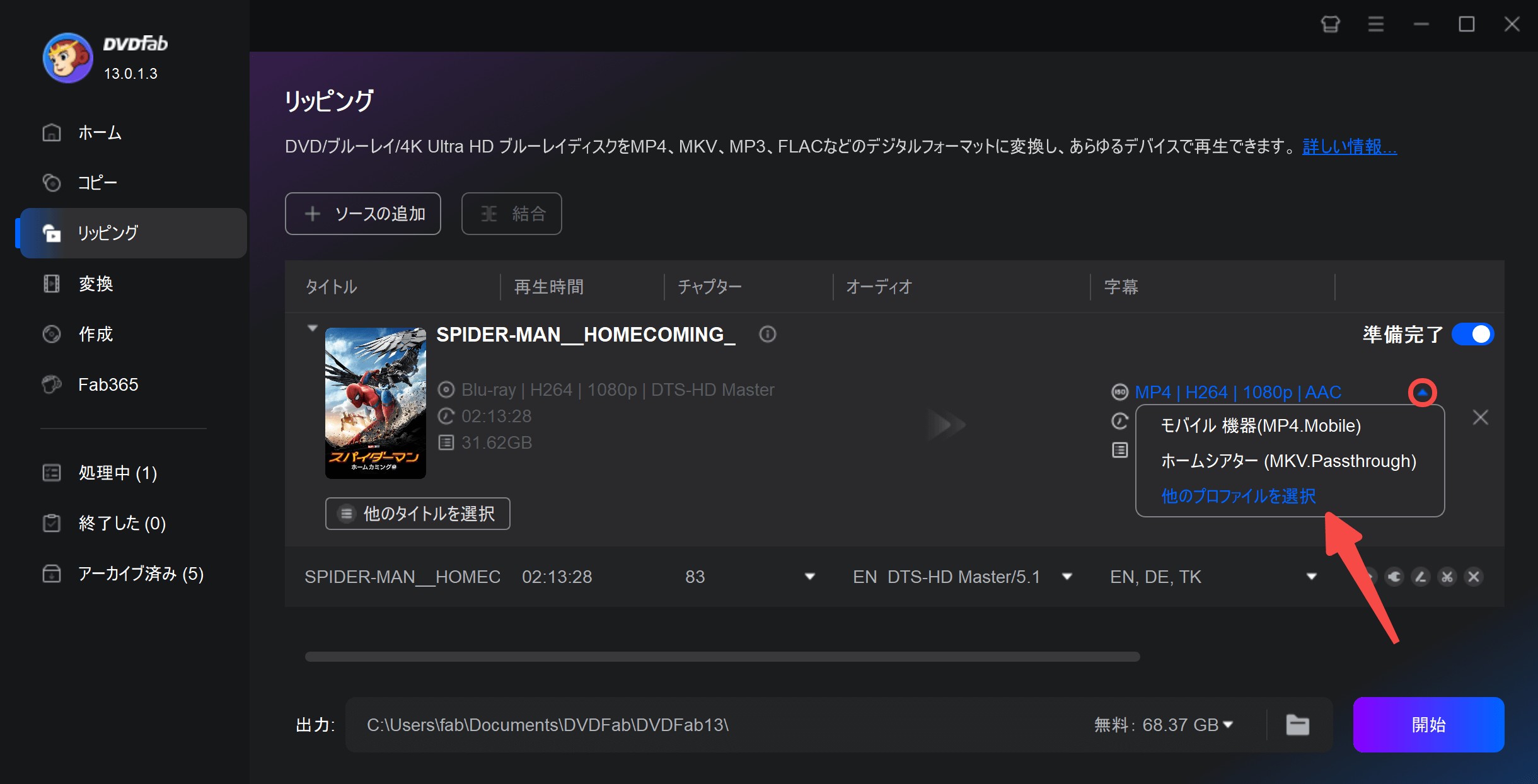Click the Spider-Man movie poster thumbnail
Screen dimensions: 1538x784
(376, 403)
